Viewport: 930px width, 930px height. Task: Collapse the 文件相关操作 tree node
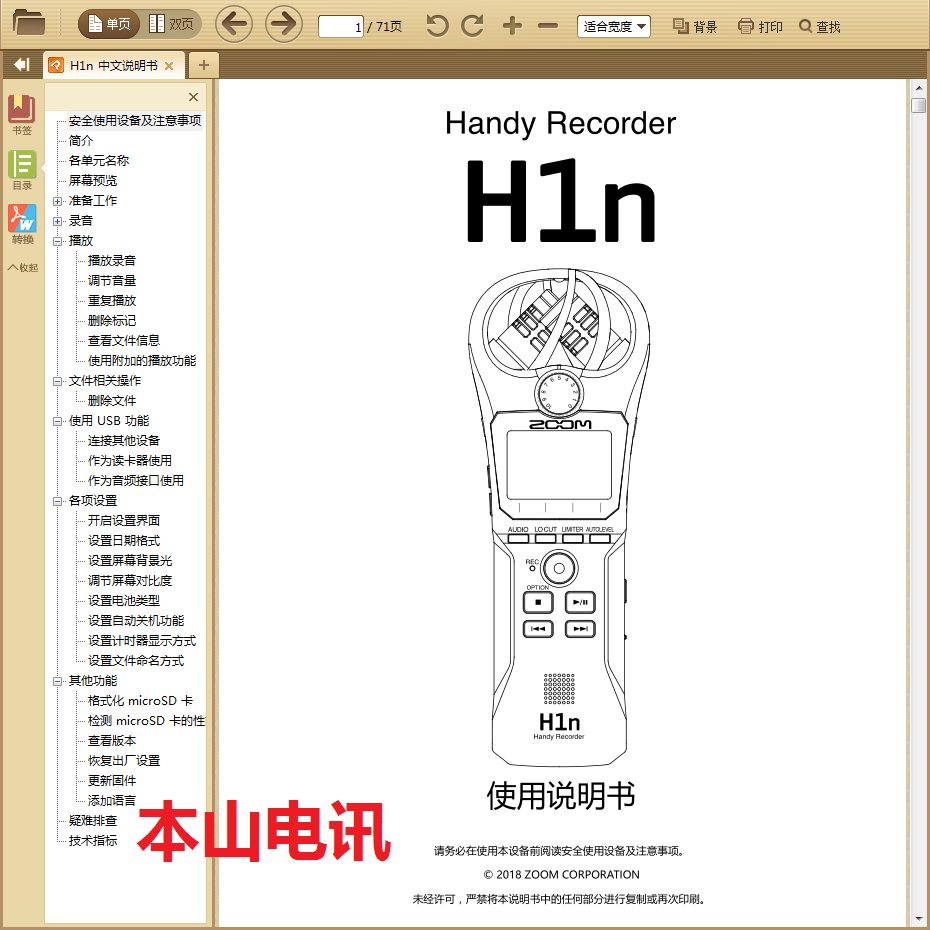(x=58, y=381)
